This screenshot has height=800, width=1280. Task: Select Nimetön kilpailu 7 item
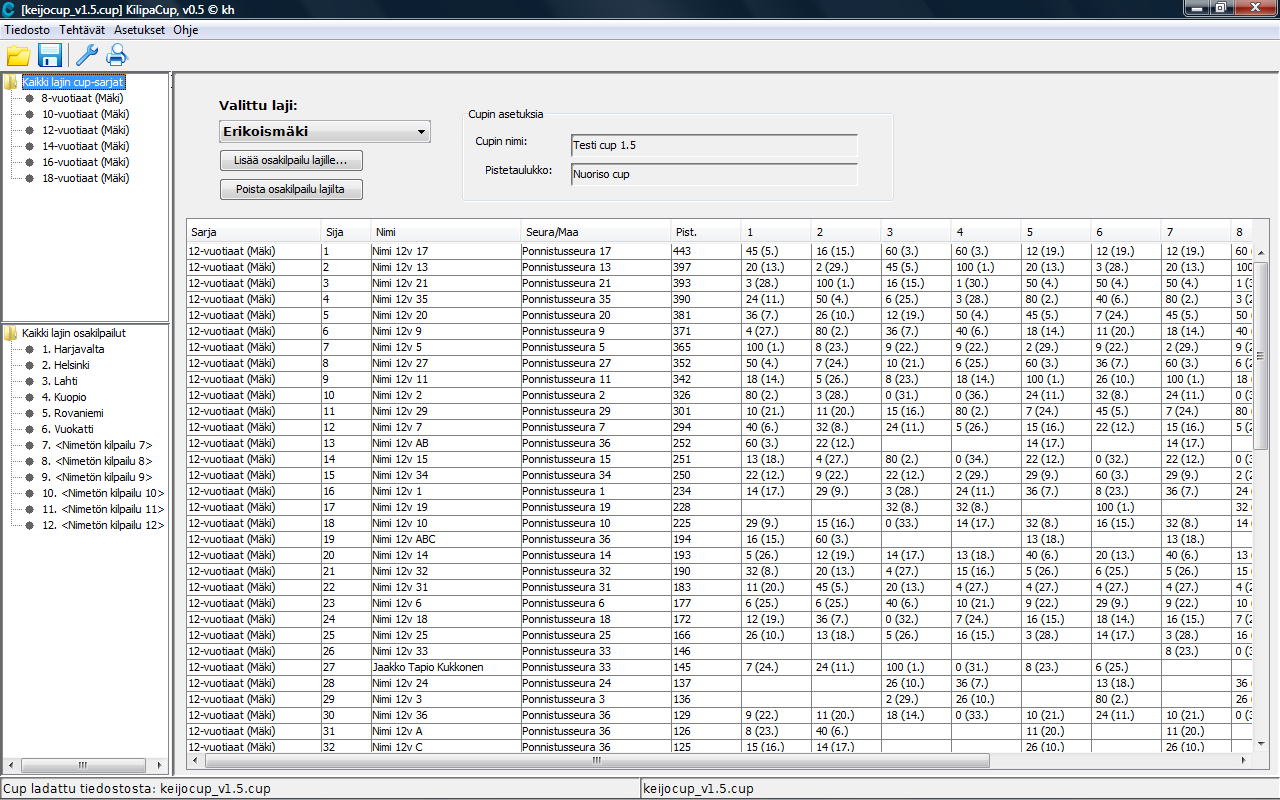(96, 445)
